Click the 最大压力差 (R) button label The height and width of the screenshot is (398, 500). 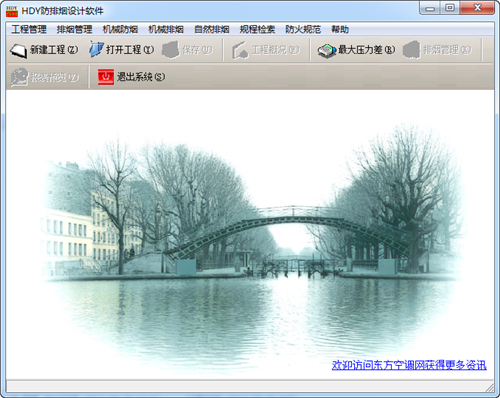click(x=367, y=50)
